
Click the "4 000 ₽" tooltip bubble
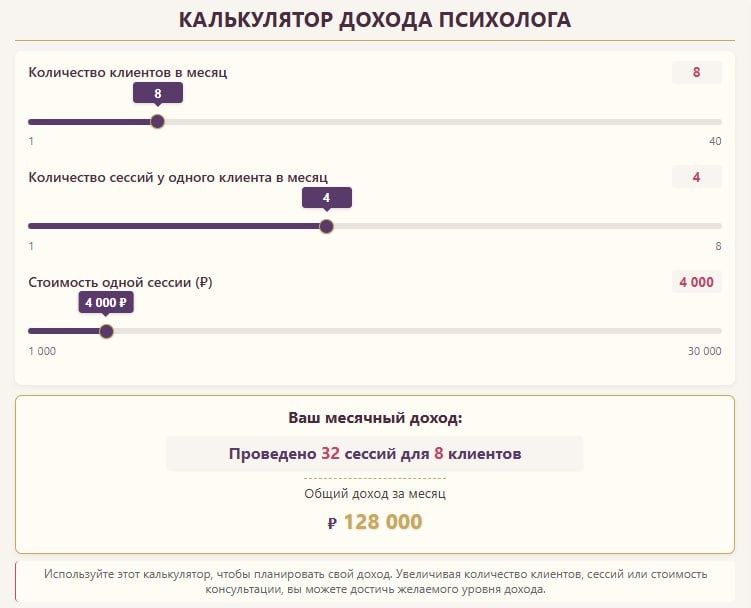click(x=106, y=302)
